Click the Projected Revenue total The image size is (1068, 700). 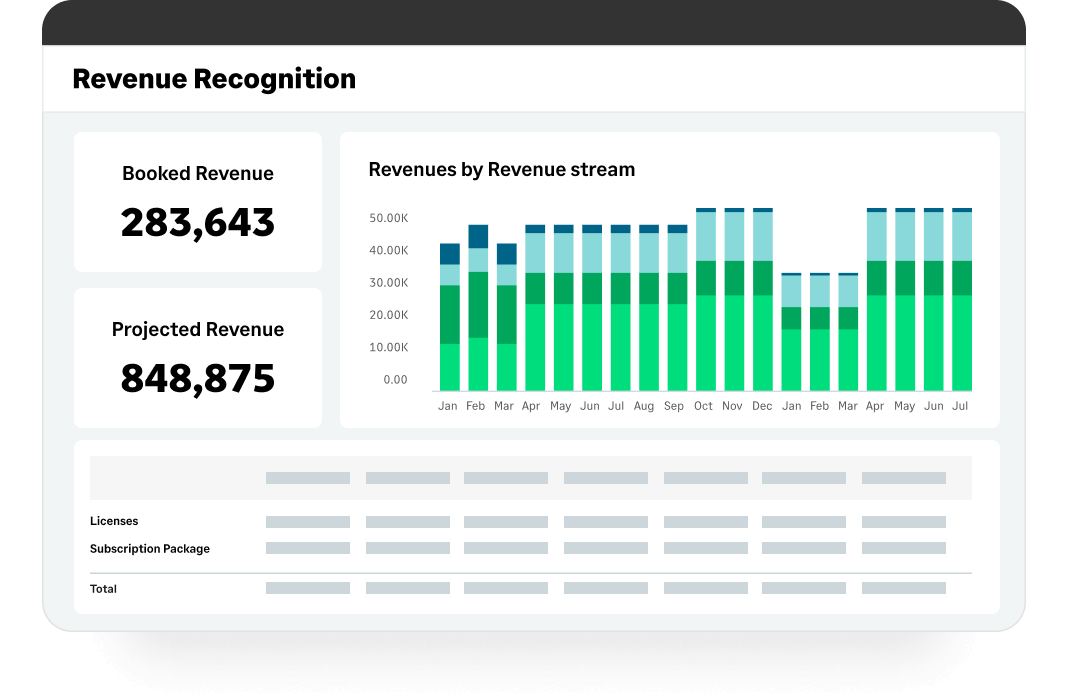(x=197, y=379)
